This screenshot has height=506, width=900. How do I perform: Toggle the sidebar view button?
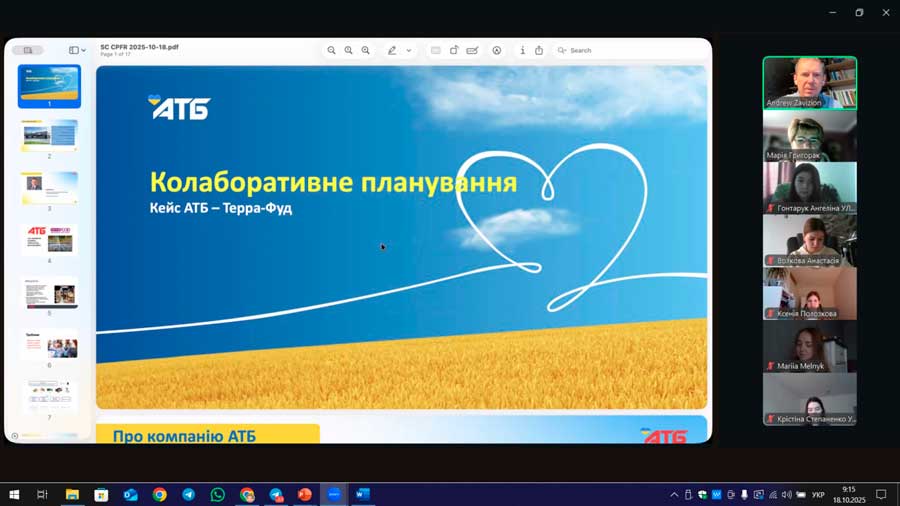[73, 50]
